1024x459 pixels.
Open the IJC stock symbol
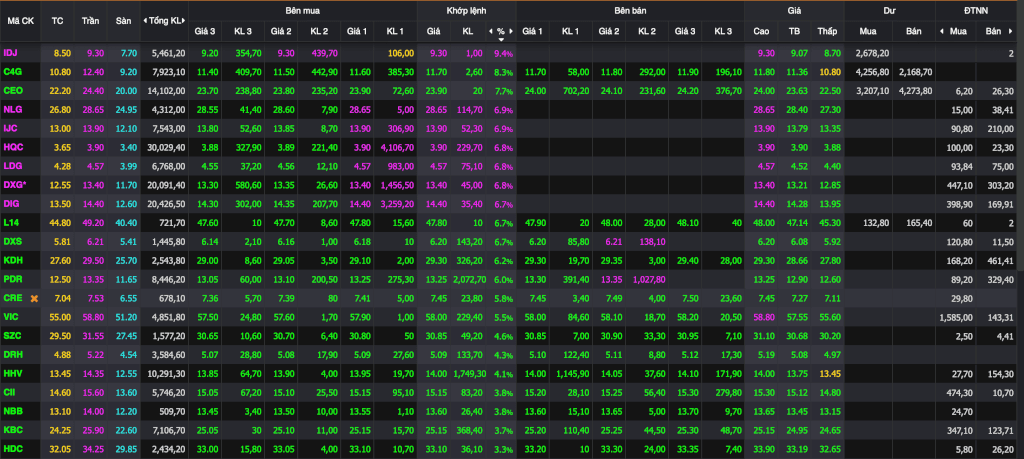click(x=11, y=129)
